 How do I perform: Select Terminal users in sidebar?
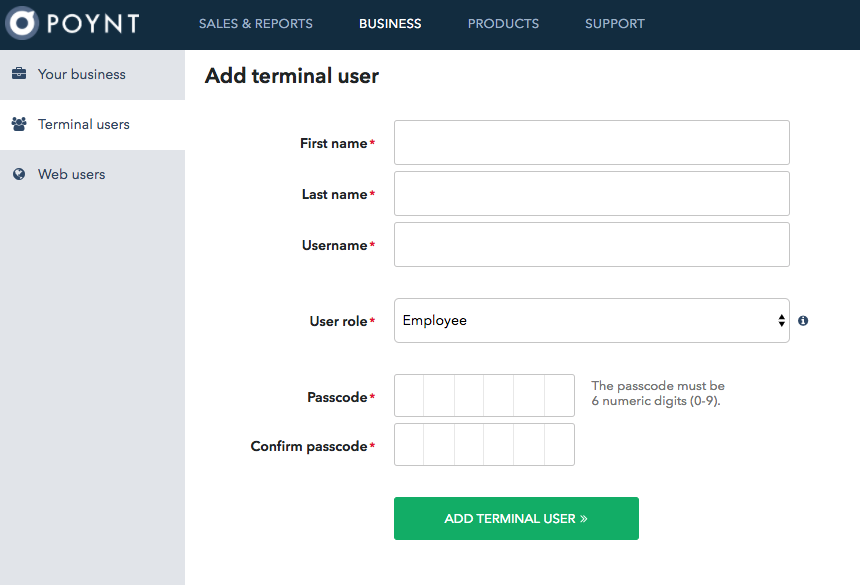point(92,124)
